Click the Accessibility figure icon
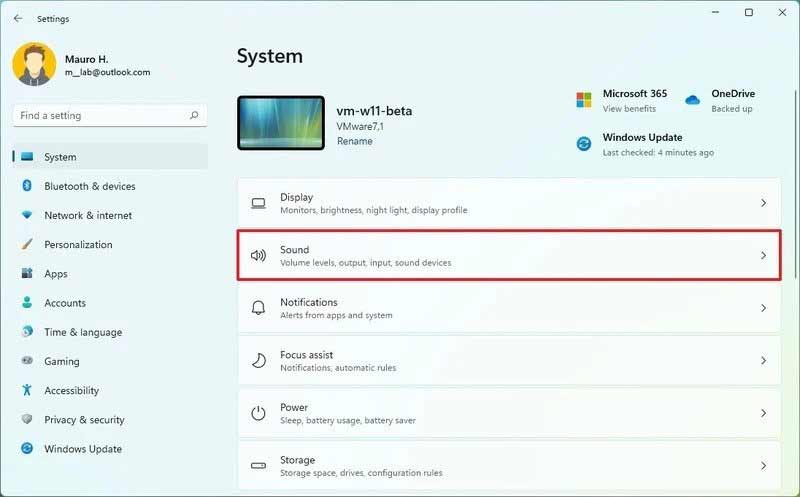 point(27,390)
